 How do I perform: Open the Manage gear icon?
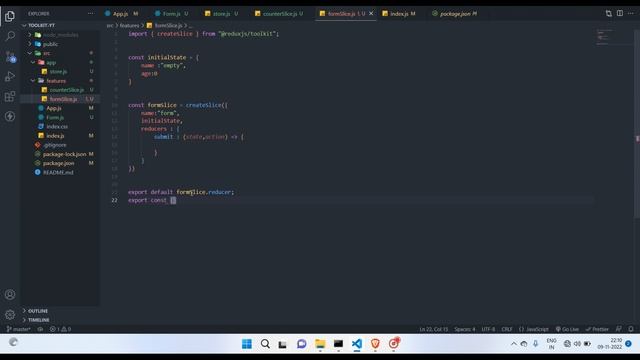click(10, 314)
